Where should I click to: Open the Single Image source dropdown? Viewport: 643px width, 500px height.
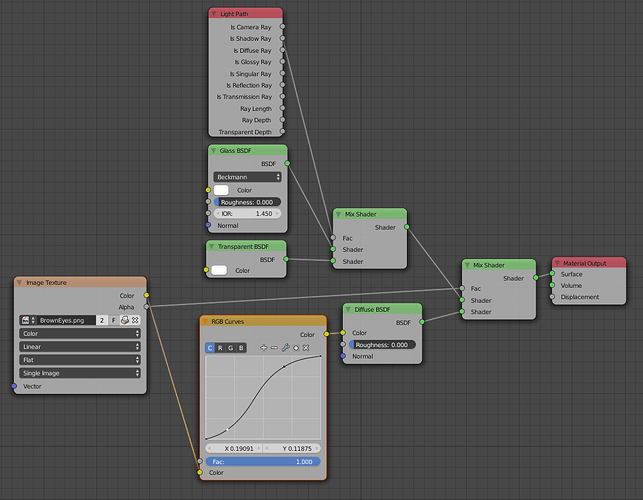(x=80, y=373)
